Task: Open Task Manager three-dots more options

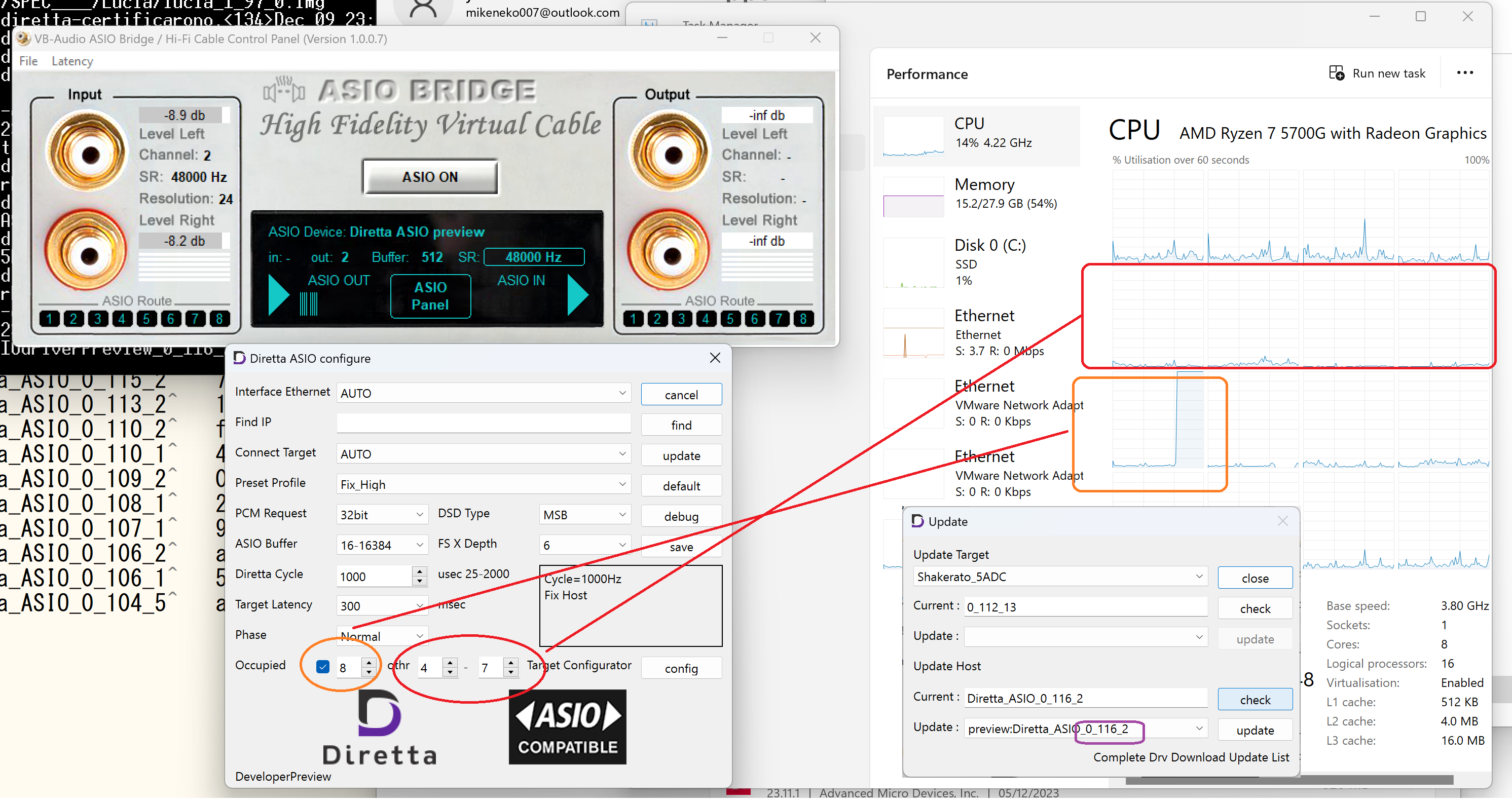Action: (1464, 73)
